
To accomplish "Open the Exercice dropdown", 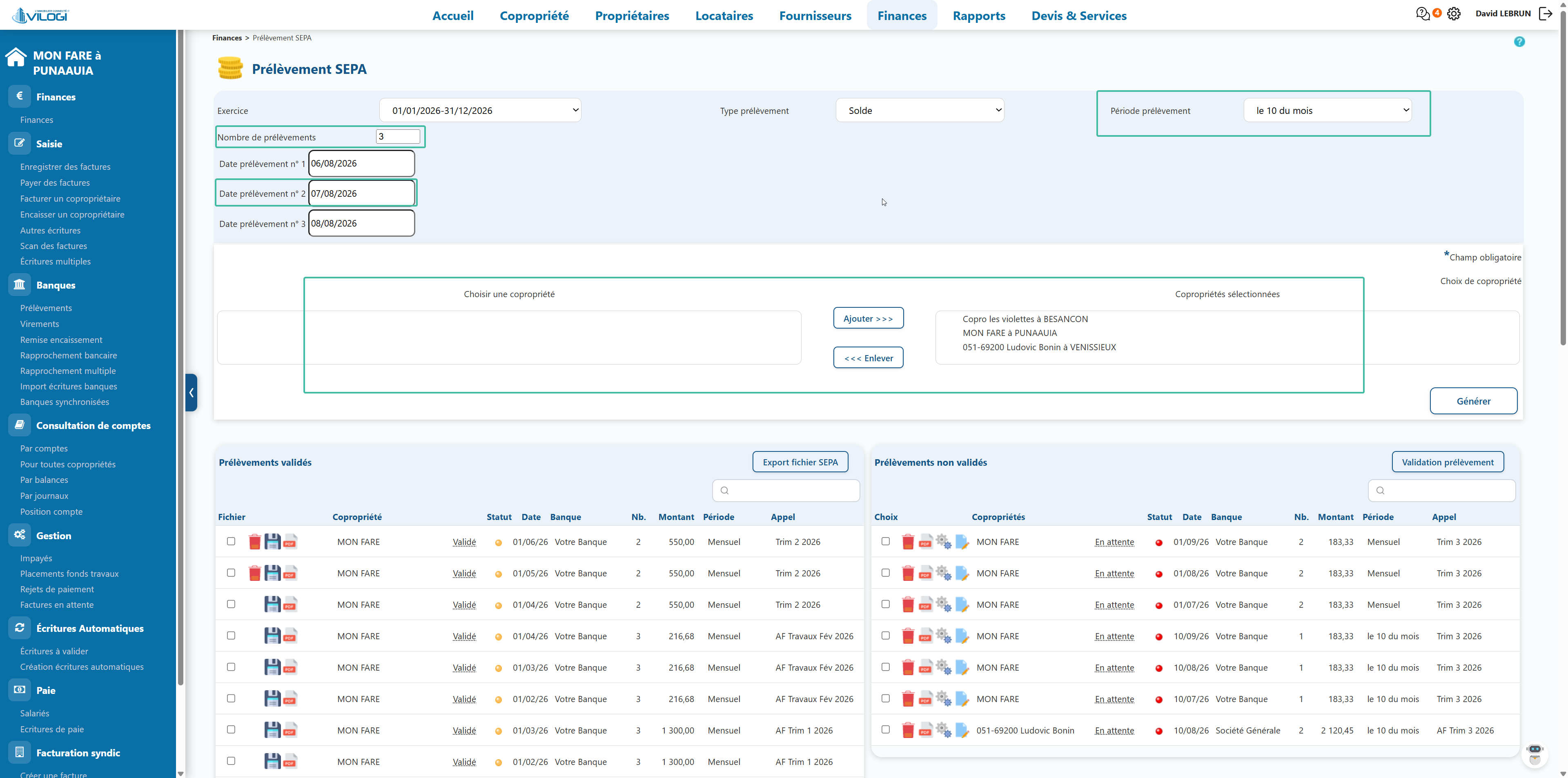I will pos(480,110).
